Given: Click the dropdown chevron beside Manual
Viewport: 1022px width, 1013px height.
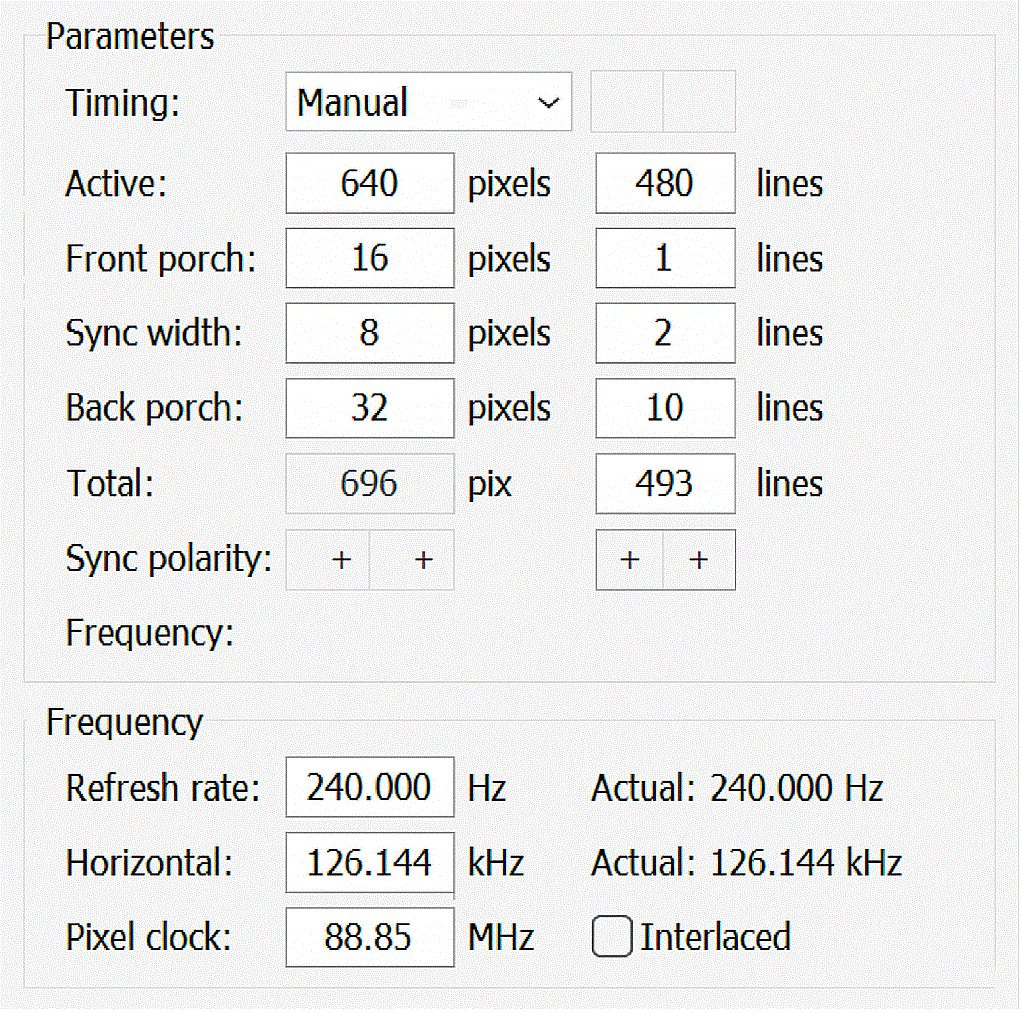Looking at the screenshot, I should point(548,103).
